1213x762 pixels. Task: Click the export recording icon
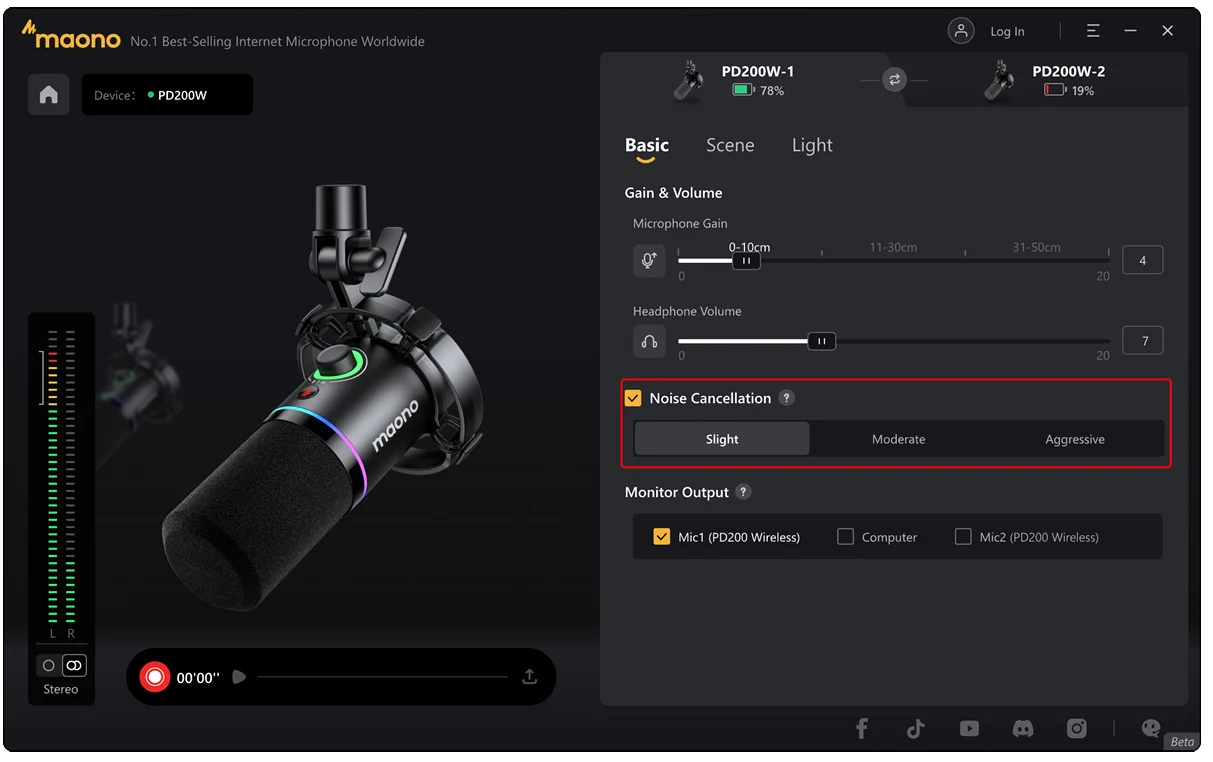point(530,677)
